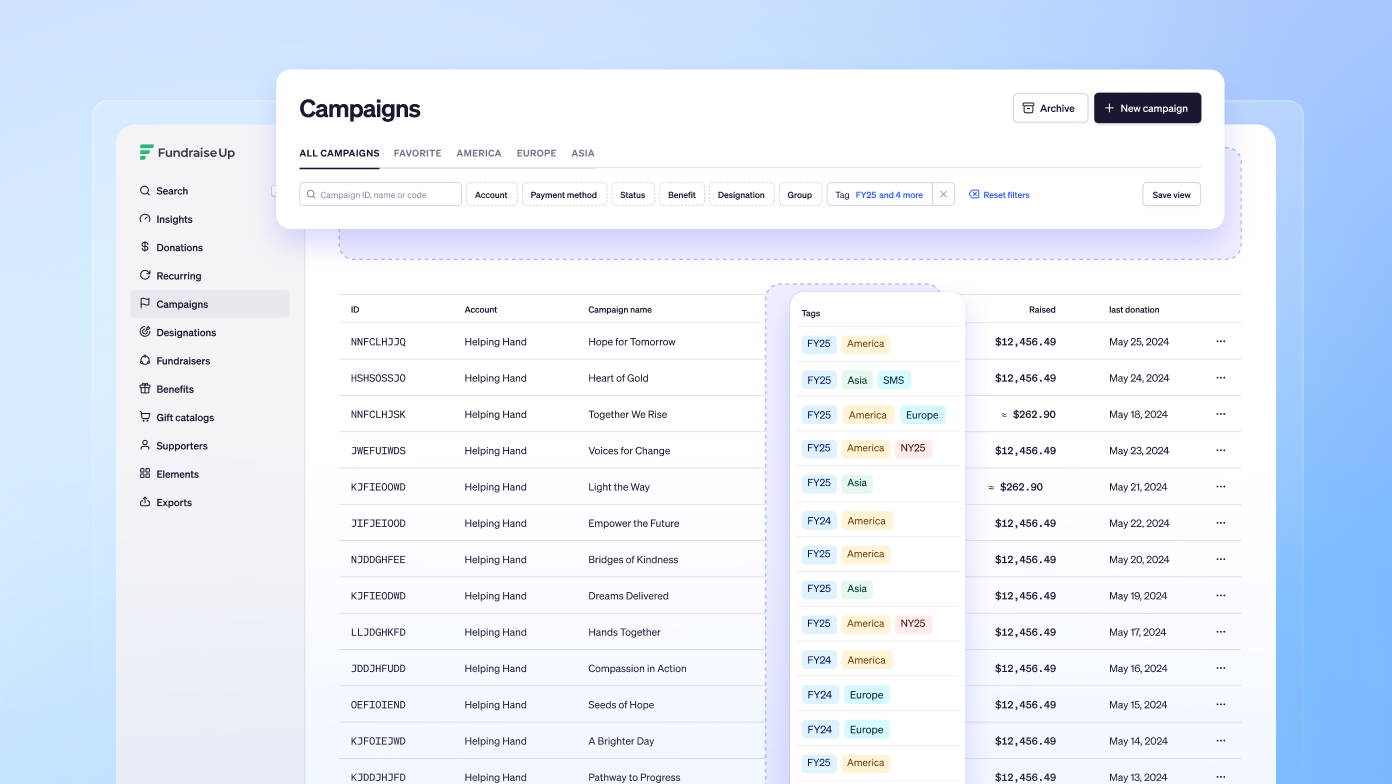Open the Status filter dropdown
This screenshot has width=1392, height=784.
tap(632, 195)
